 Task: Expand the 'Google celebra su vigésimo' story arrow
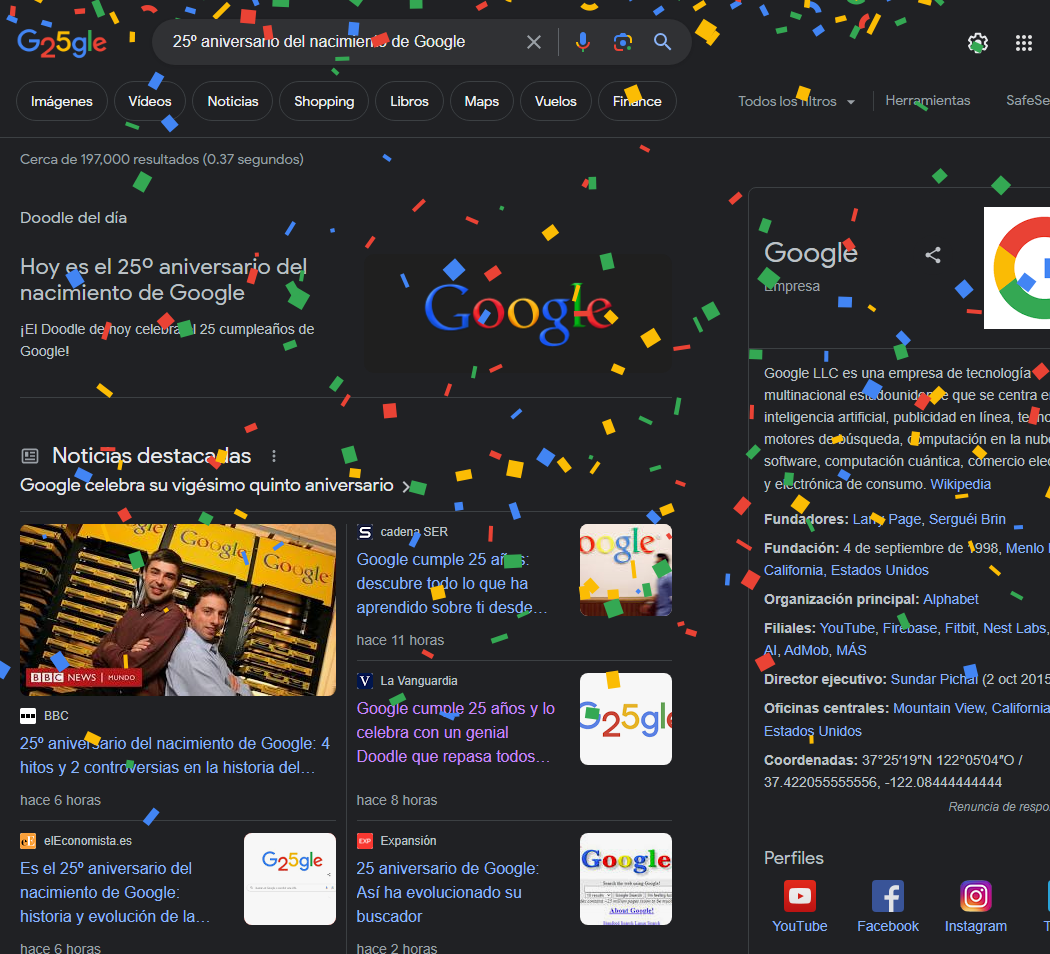tap(406, 486)
